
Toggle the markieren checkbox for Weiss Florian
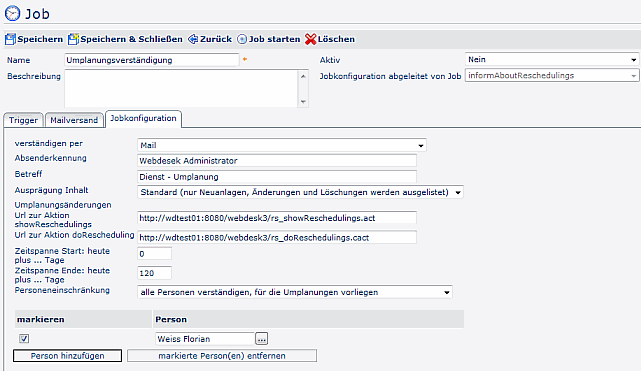coord(24,338)
